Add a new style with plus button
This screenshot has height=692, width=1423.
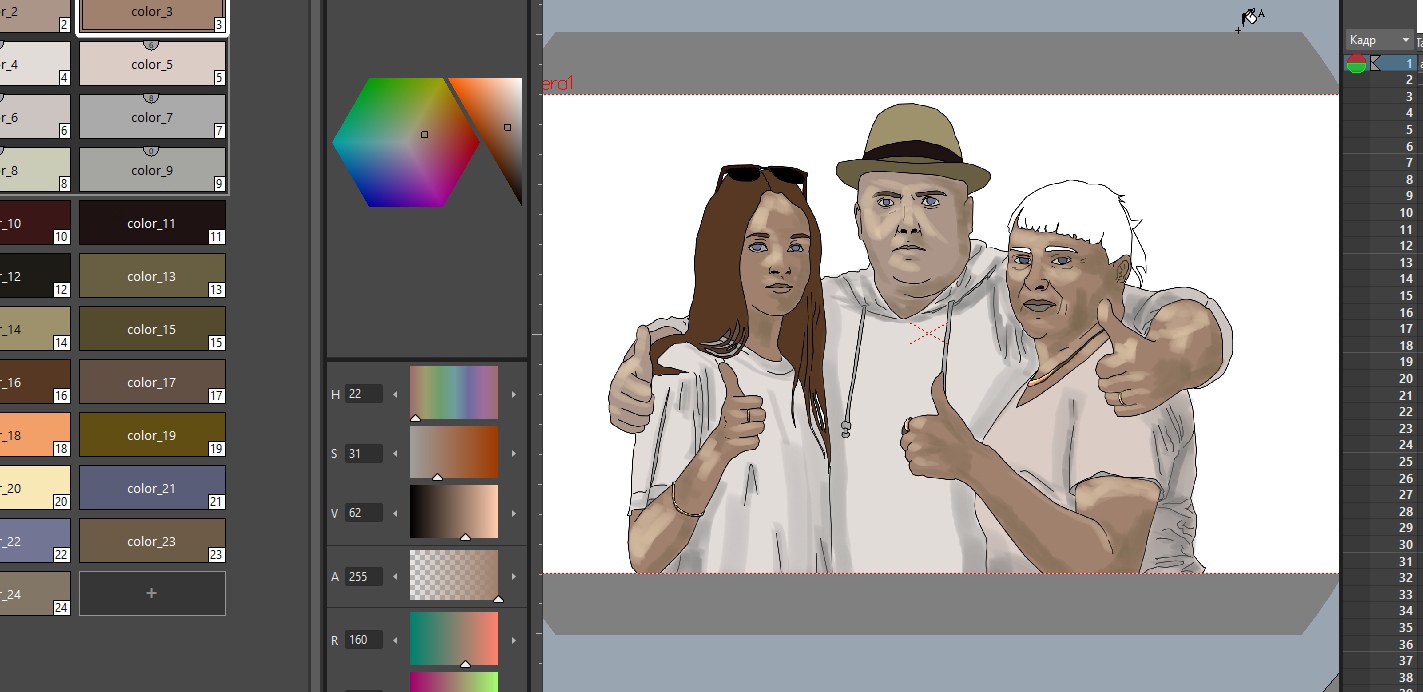pyautogui.click(x=152, y=593)
